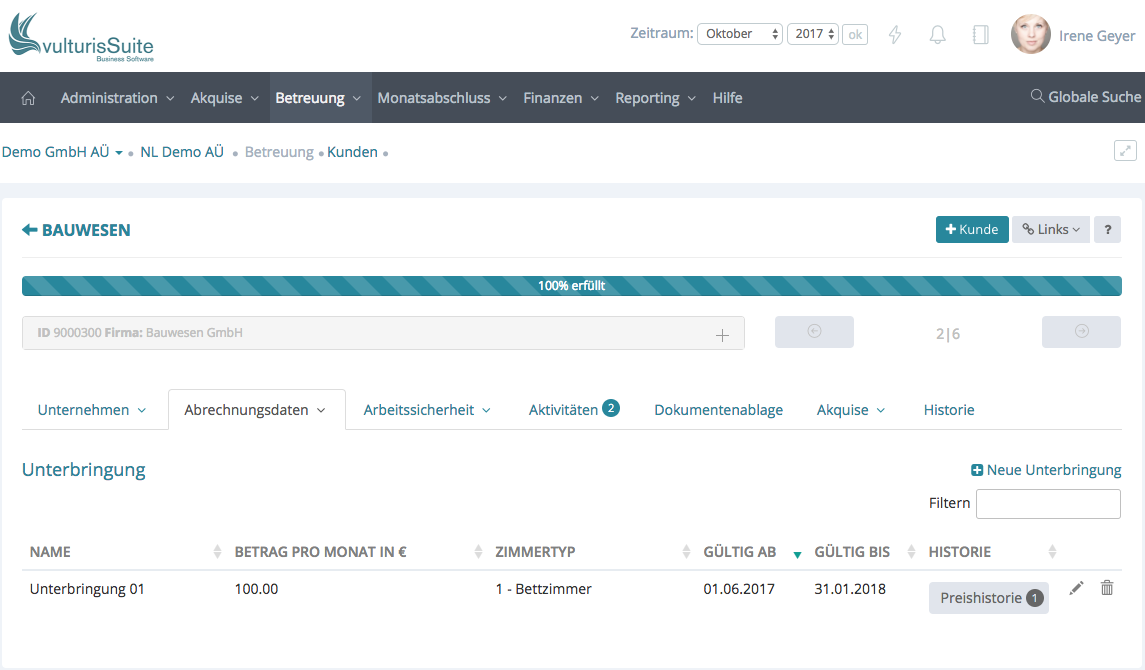
Task: Go to next customer record arrow
Action: click(x=1081, y=332)
